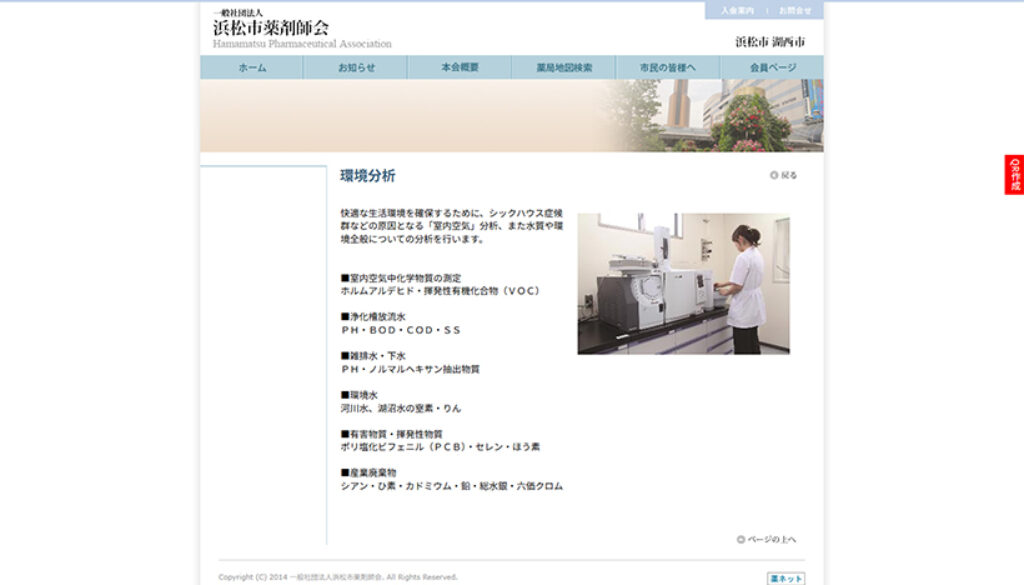Open the ホーム navigation tab
The height and width of the screenshot is (585, 1024).
click(x=251, y=67)
